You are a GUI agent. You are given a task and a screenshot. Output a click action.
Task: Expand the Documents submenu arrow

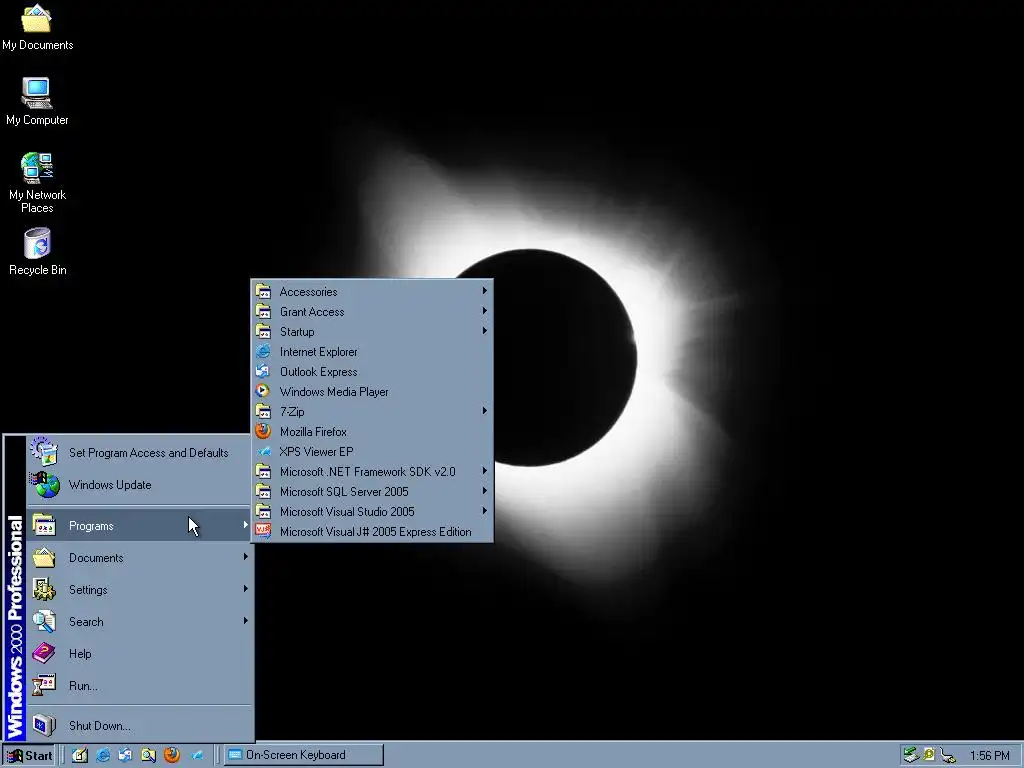(x=246, y=556)
